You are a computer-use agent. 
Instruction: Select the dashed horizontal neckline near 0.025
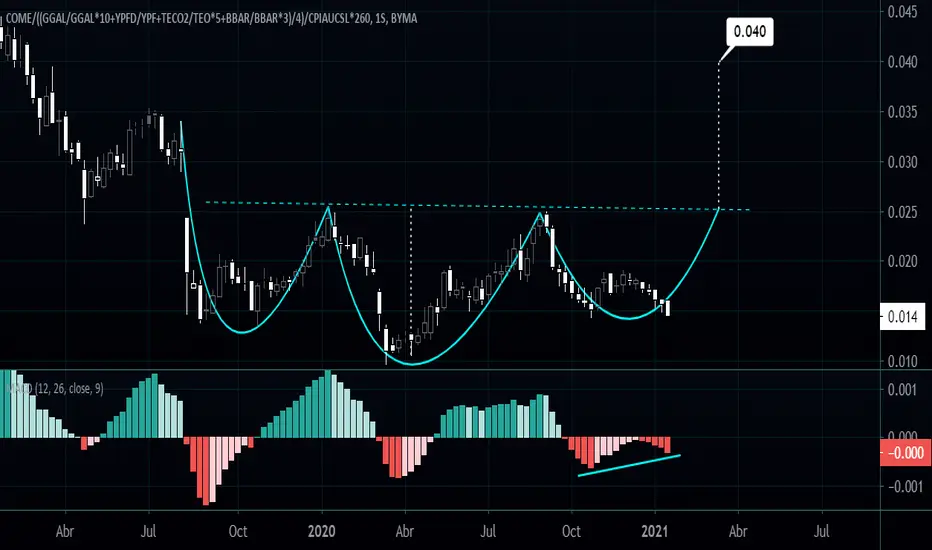click(x=477, y=206)
